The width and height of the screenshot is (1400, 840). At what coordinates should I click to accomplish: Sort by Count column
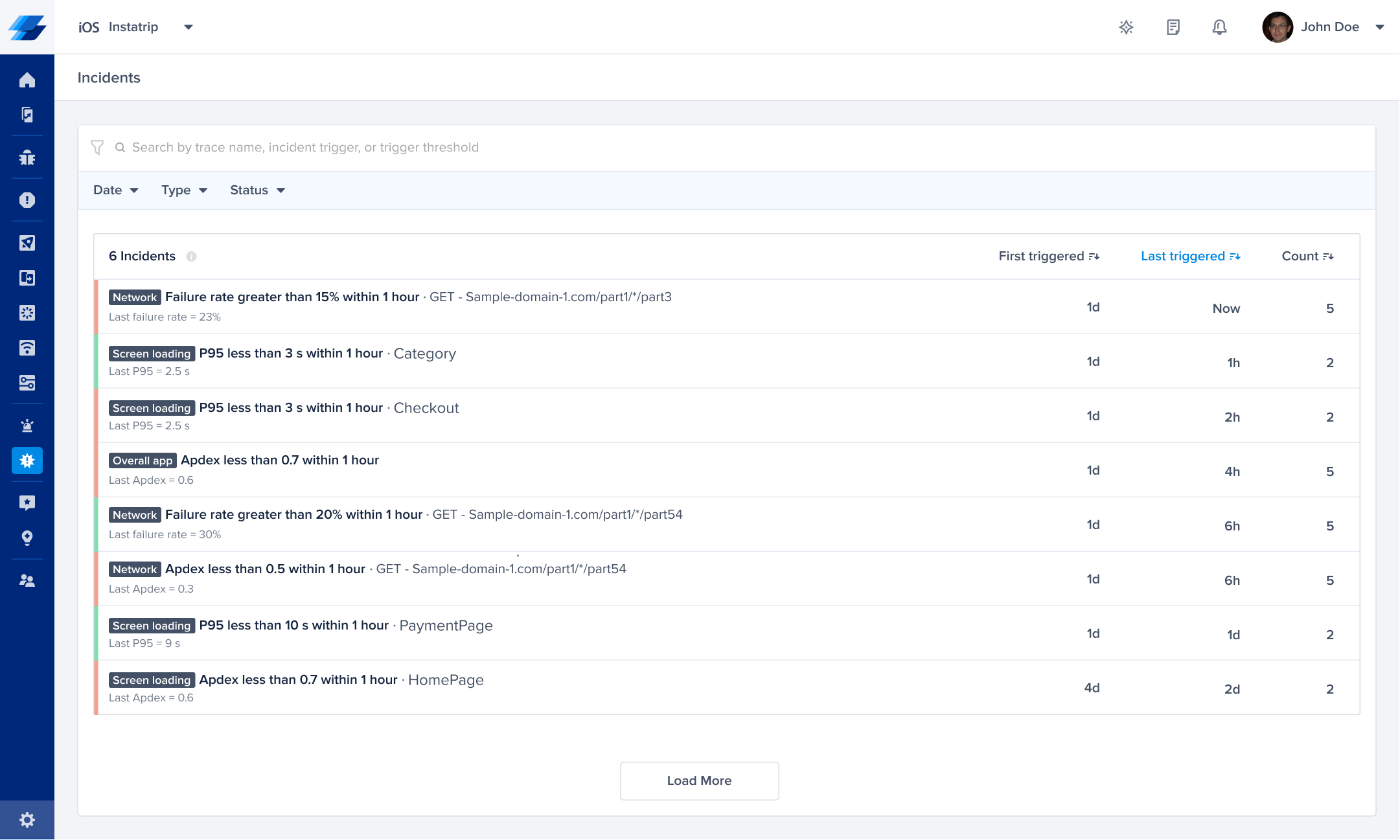tap(1307, 256)
